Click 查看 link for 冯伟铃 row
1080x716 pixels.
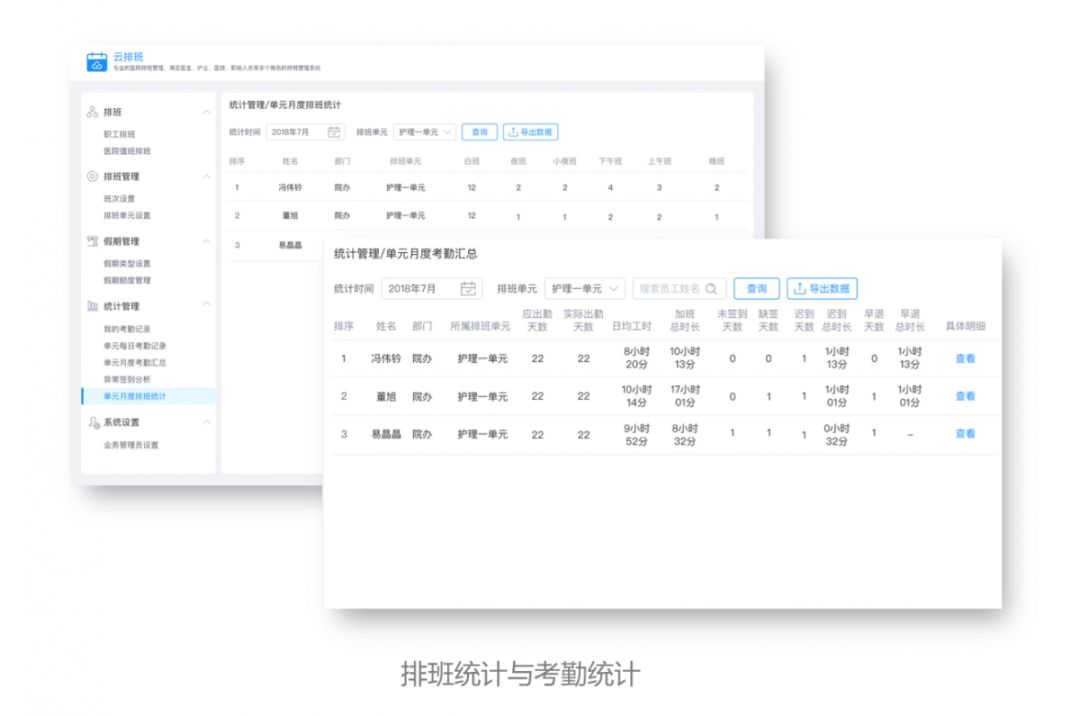point(965,359)
